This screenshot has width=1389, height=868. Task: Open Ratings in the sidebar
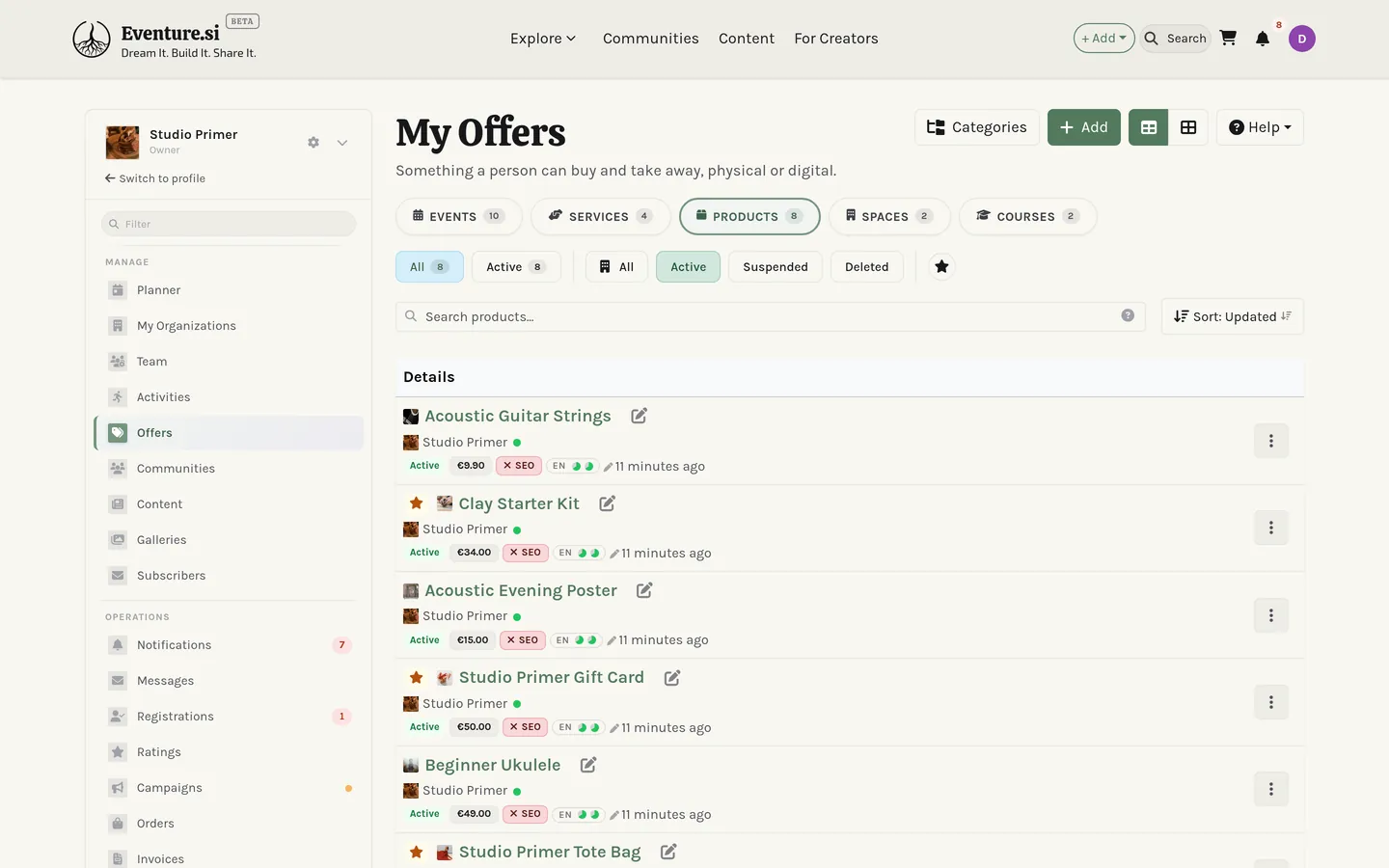[230, 752]
